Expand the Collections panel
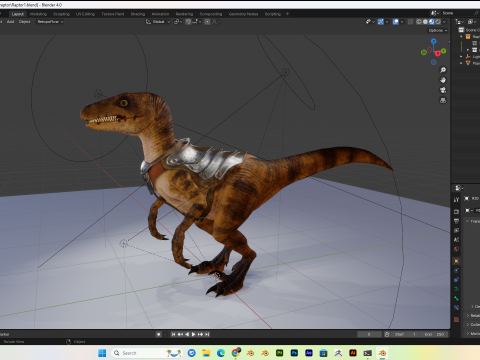480x360 pixels. coord(468,324)
